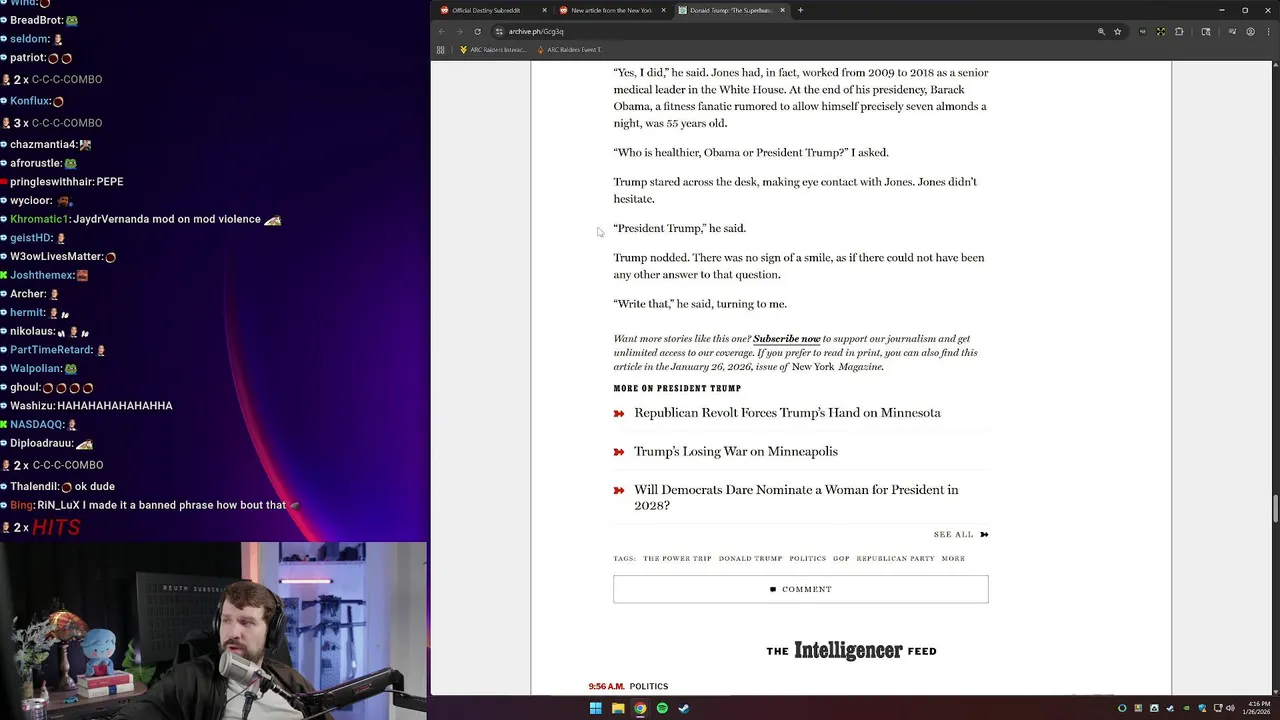Select the Donald Trump: The Superhuman tab
1280x720 pixels.
[730, 10]
